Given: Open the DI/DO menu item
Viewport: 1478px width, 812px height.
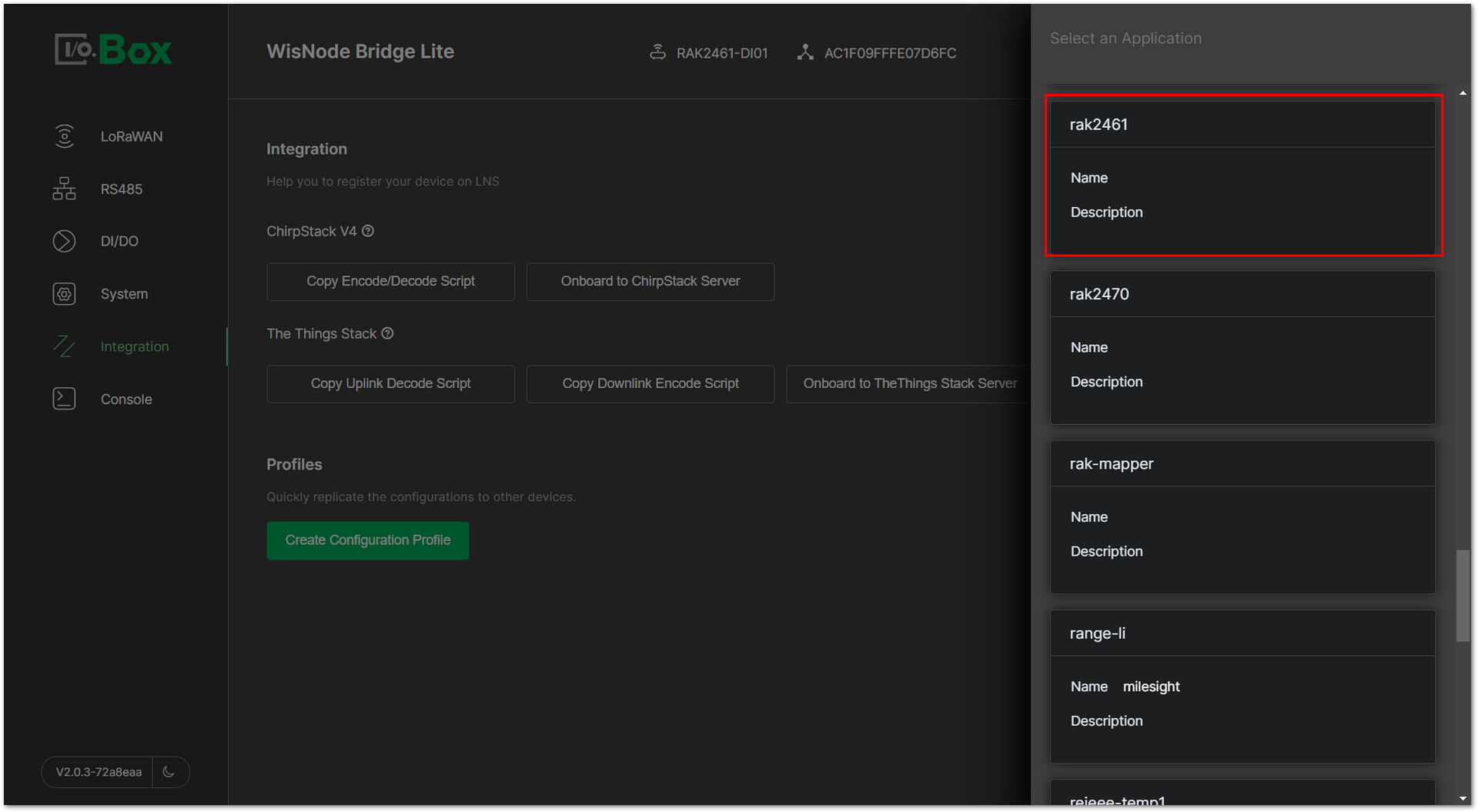Looking at the screenshot, I should [119, 241].
